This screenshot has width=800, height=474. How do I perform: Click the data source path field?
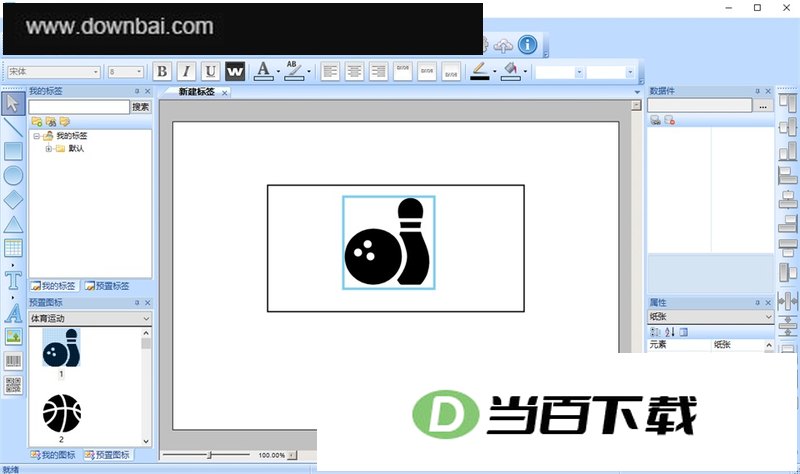[699, 106]
